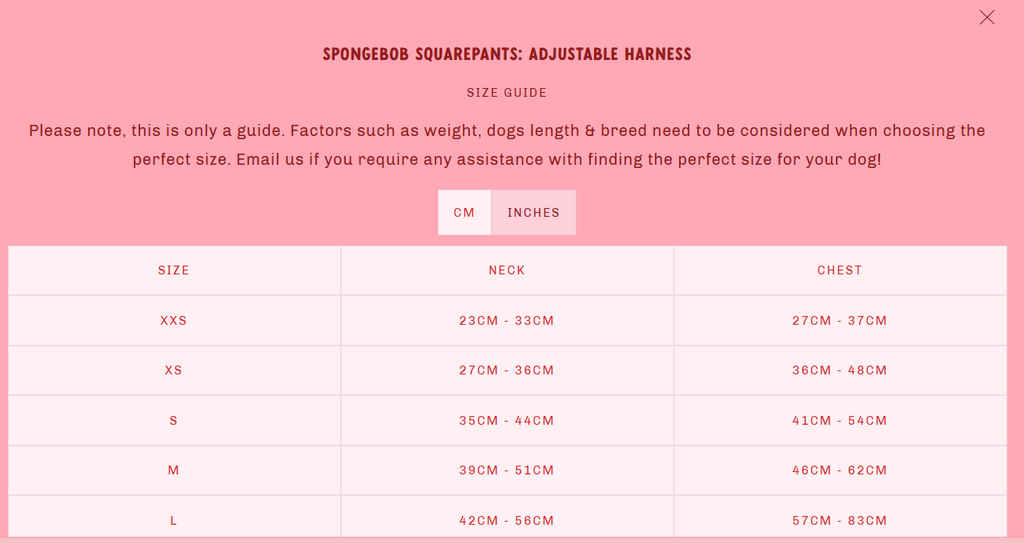The width and height of the screenshot is (1024, 544).
Task: Select the L size row label
Action: click(x=174, y=520)
